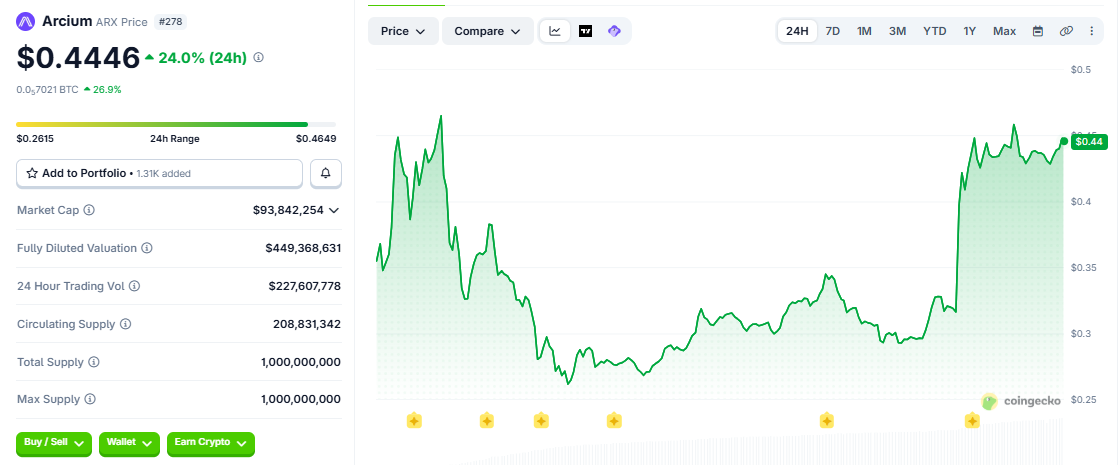The width and height of the screenshot is (1119, 465).
Task: Click the 26.9% BTC change text
Action: 107,90
